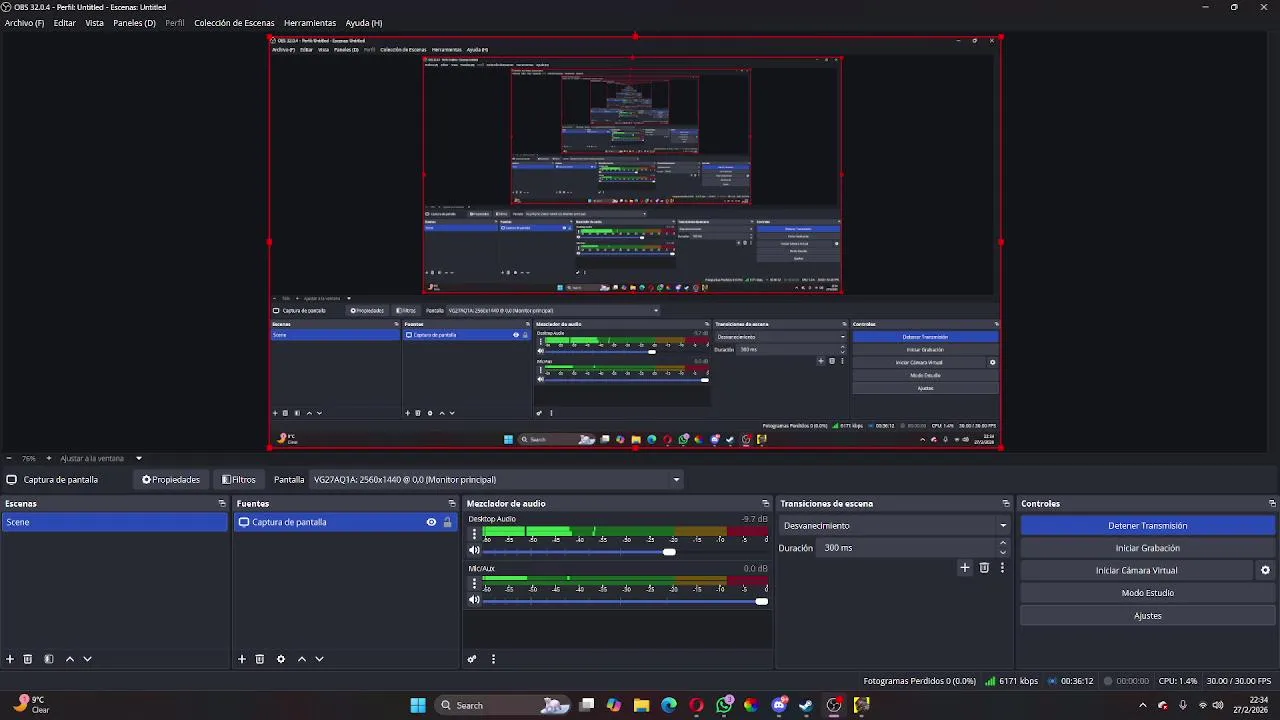Open transition properties three dots
The width and height of the screenshot is (1280, 720).
pos(1002,568)
